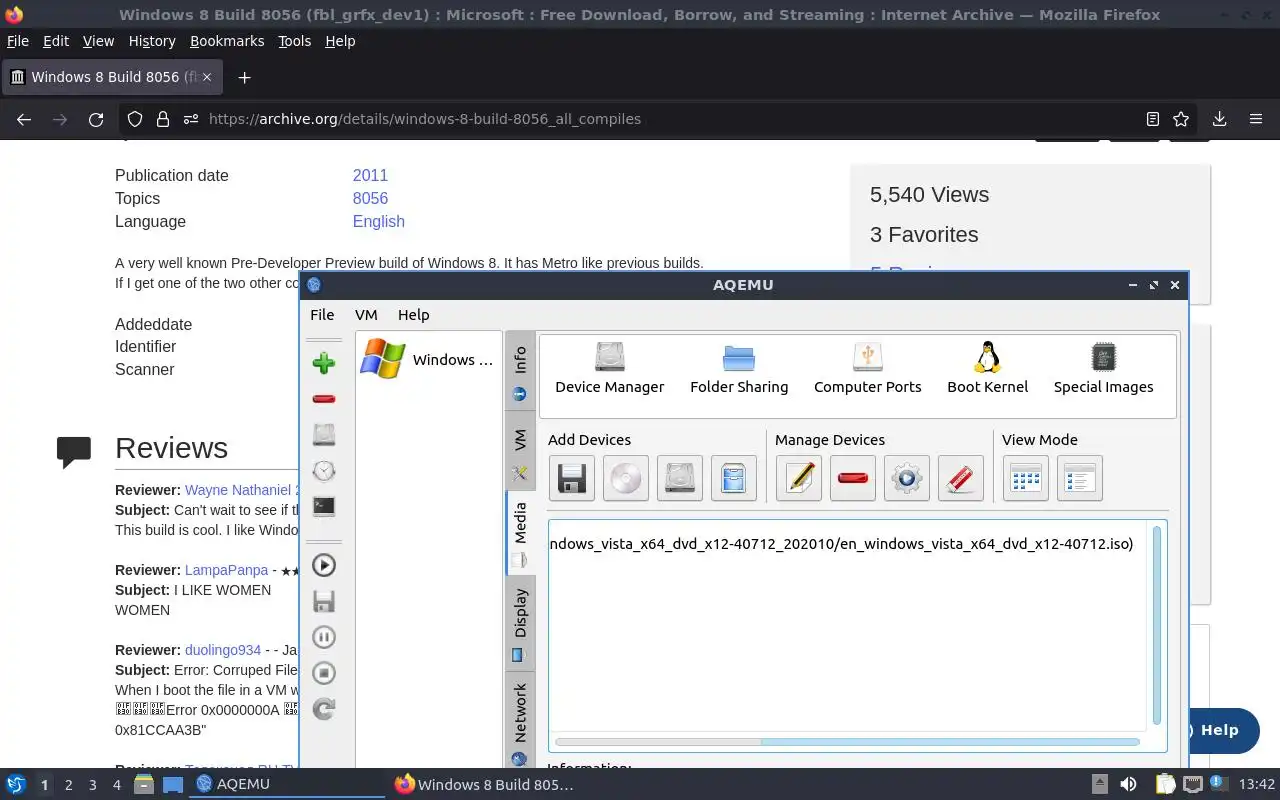
Task: Open the 8056 topic link
Action: (x=370, y=198)
